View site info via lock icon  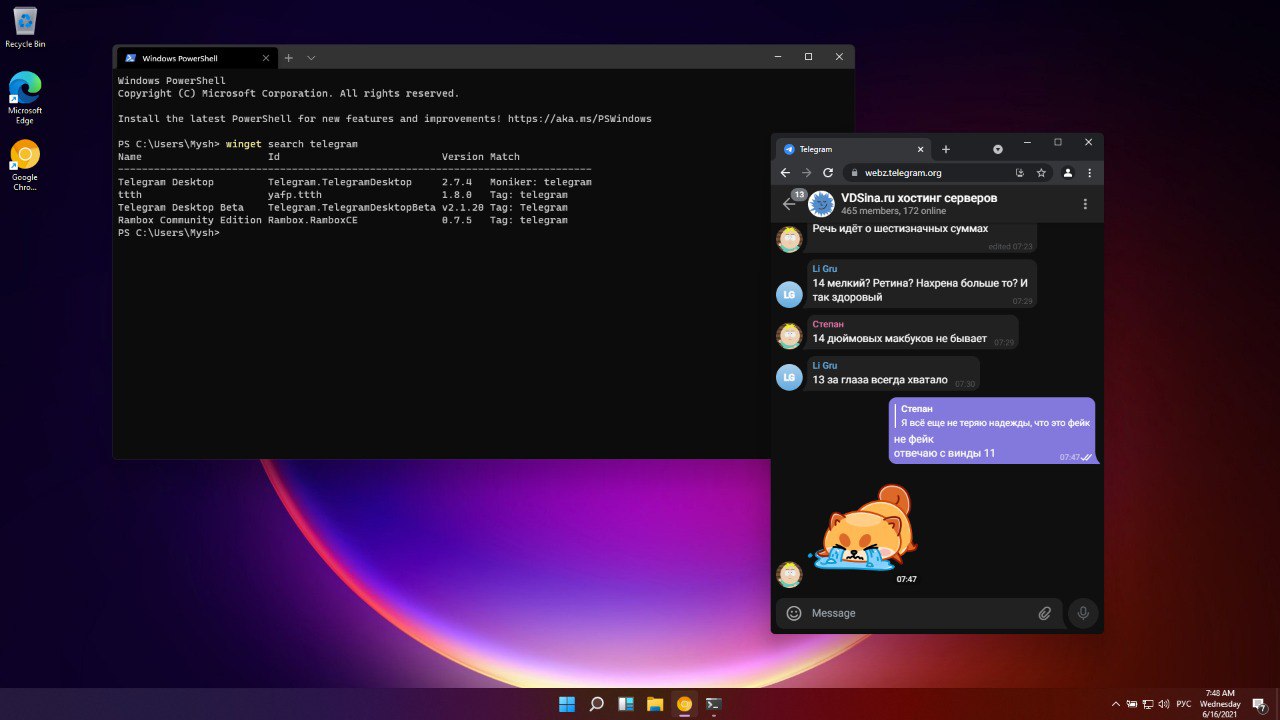pos(854,173)
